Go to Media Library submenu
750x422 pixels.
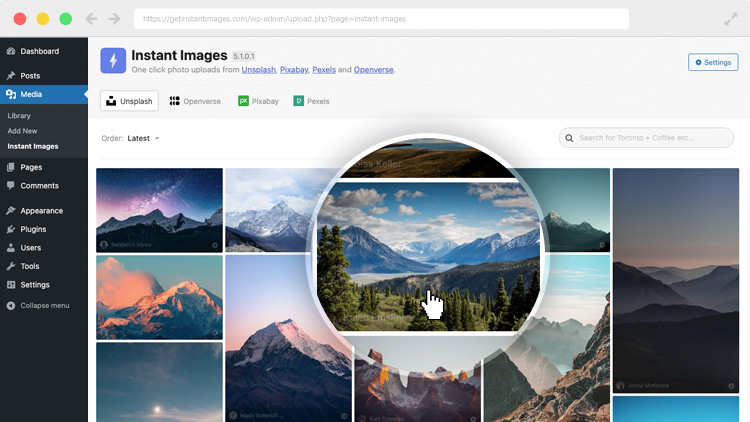click(x=19, y=116)
